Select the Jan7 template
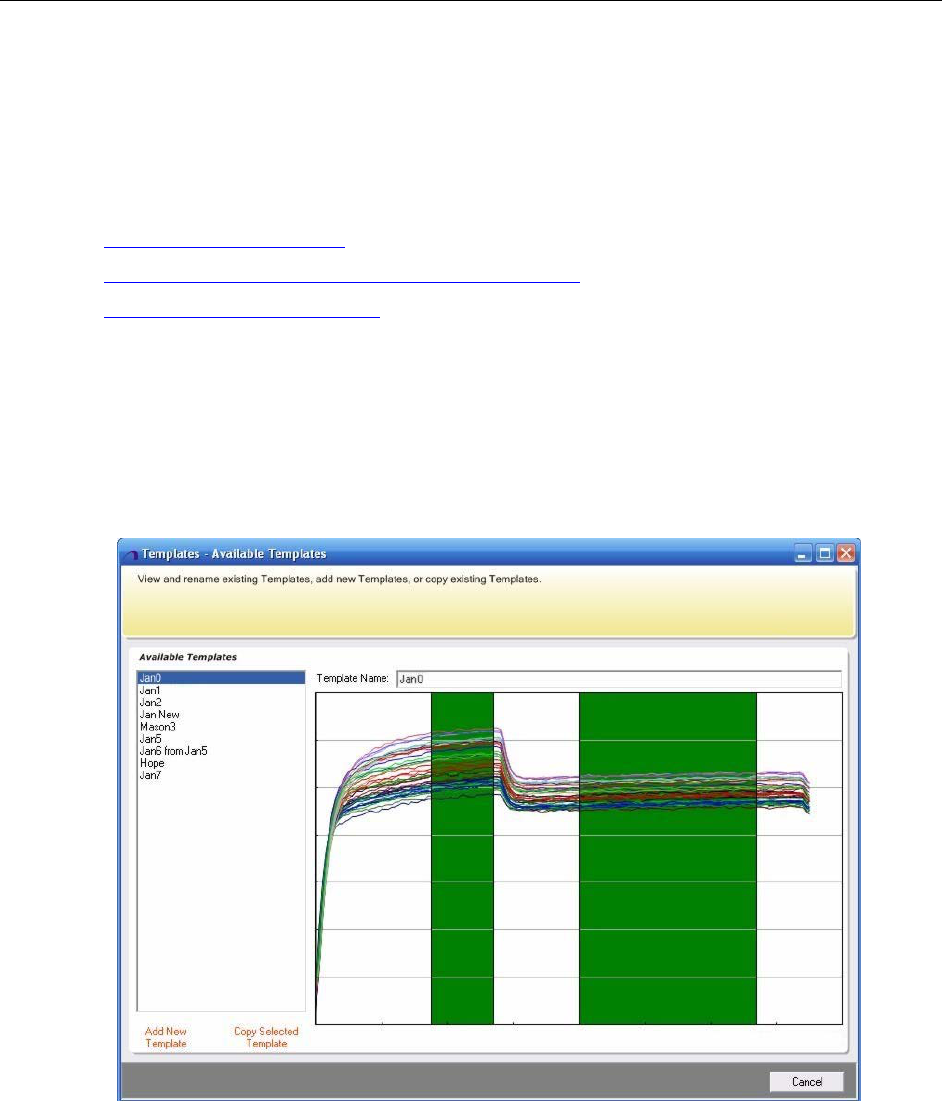The image size is (942, 1101). pyautogui.click(x=150, y=775)
